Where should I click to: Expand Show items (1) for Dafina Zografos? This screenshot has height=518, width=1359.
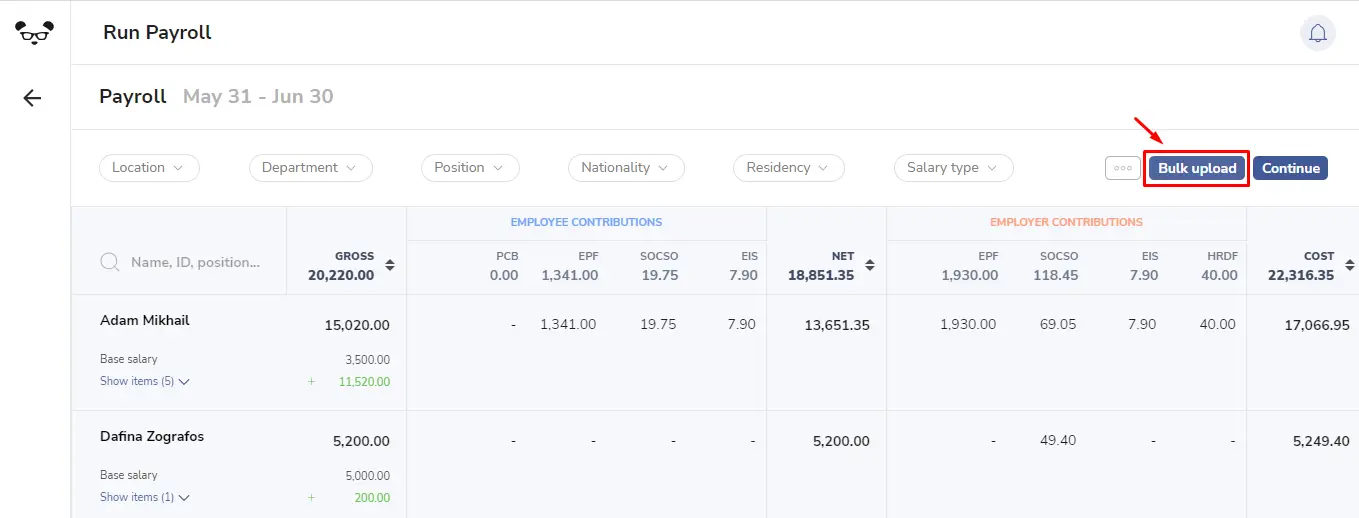click(x=145, y=497)
